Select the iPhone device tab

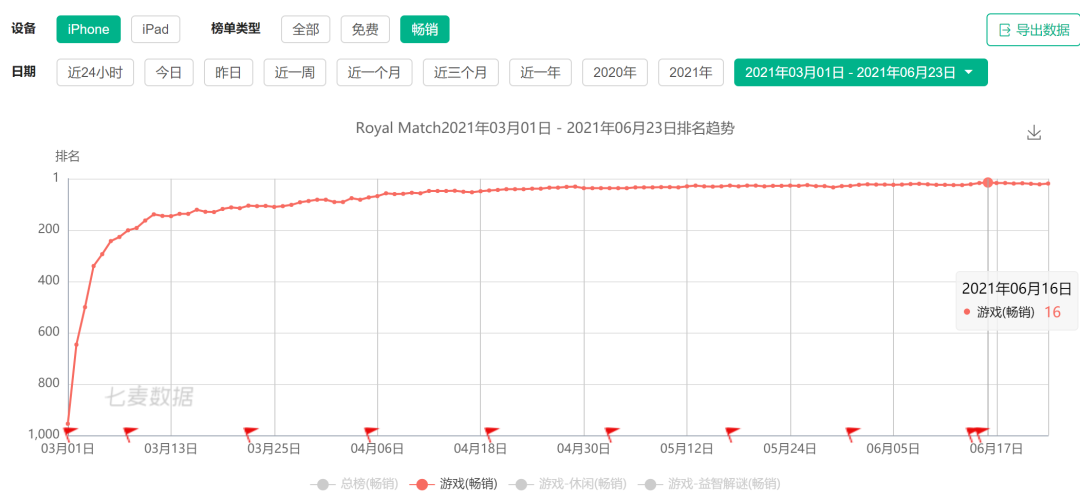[x=88, y=29]
